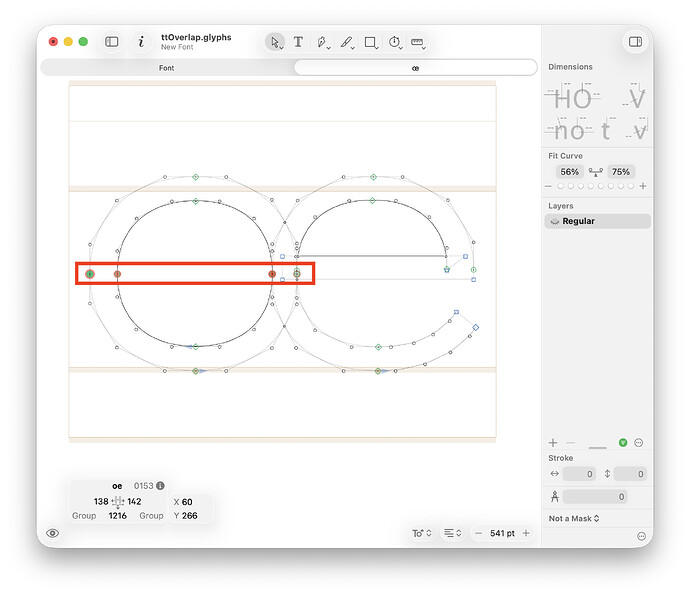The height and width of the screenshot is (595, 690).
Task: Activate the Measurement ruler tool
Action: (417, 42)
